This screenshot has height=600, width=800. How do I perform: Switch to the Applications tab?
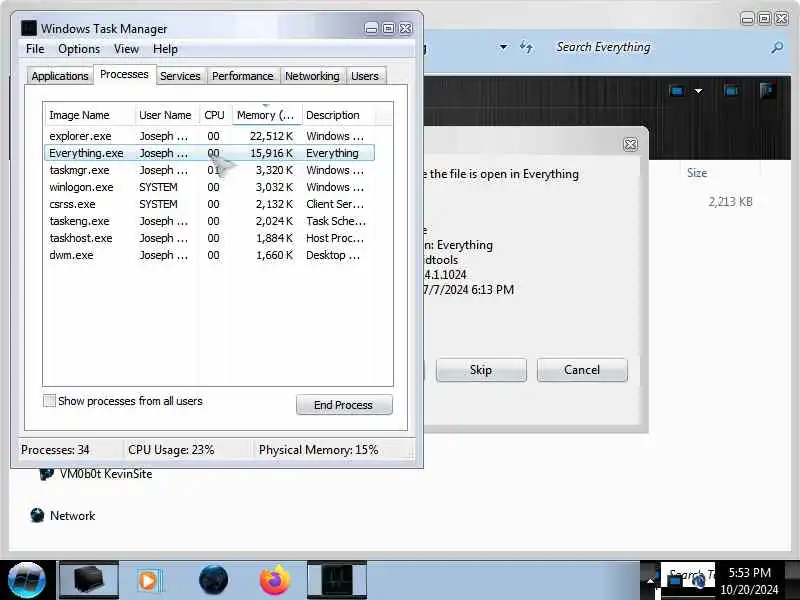(60, 76)
